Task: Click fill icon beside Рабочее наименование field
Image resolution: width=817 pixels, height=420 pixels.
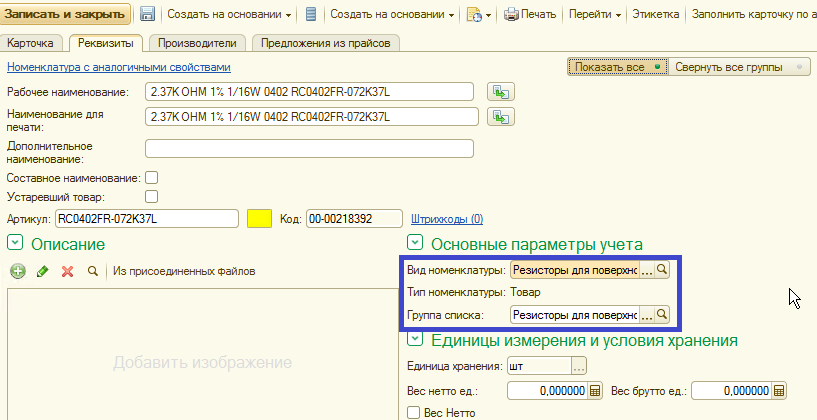Action: click(500, 92)
